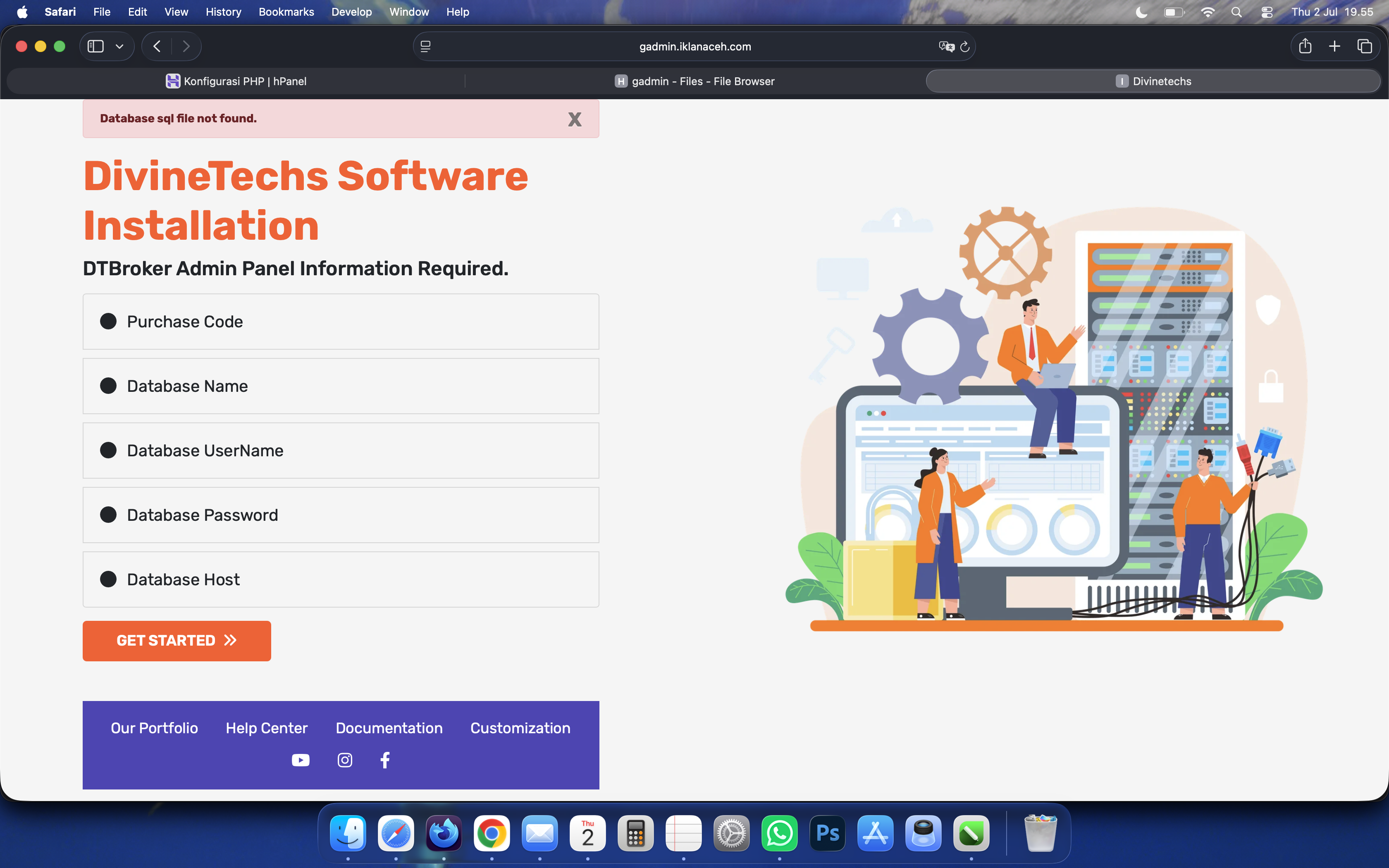Launch Google Chrome from the Dock
This screenshot has width=1389, height=868.
pyautogui.click(x=492, y=833)
